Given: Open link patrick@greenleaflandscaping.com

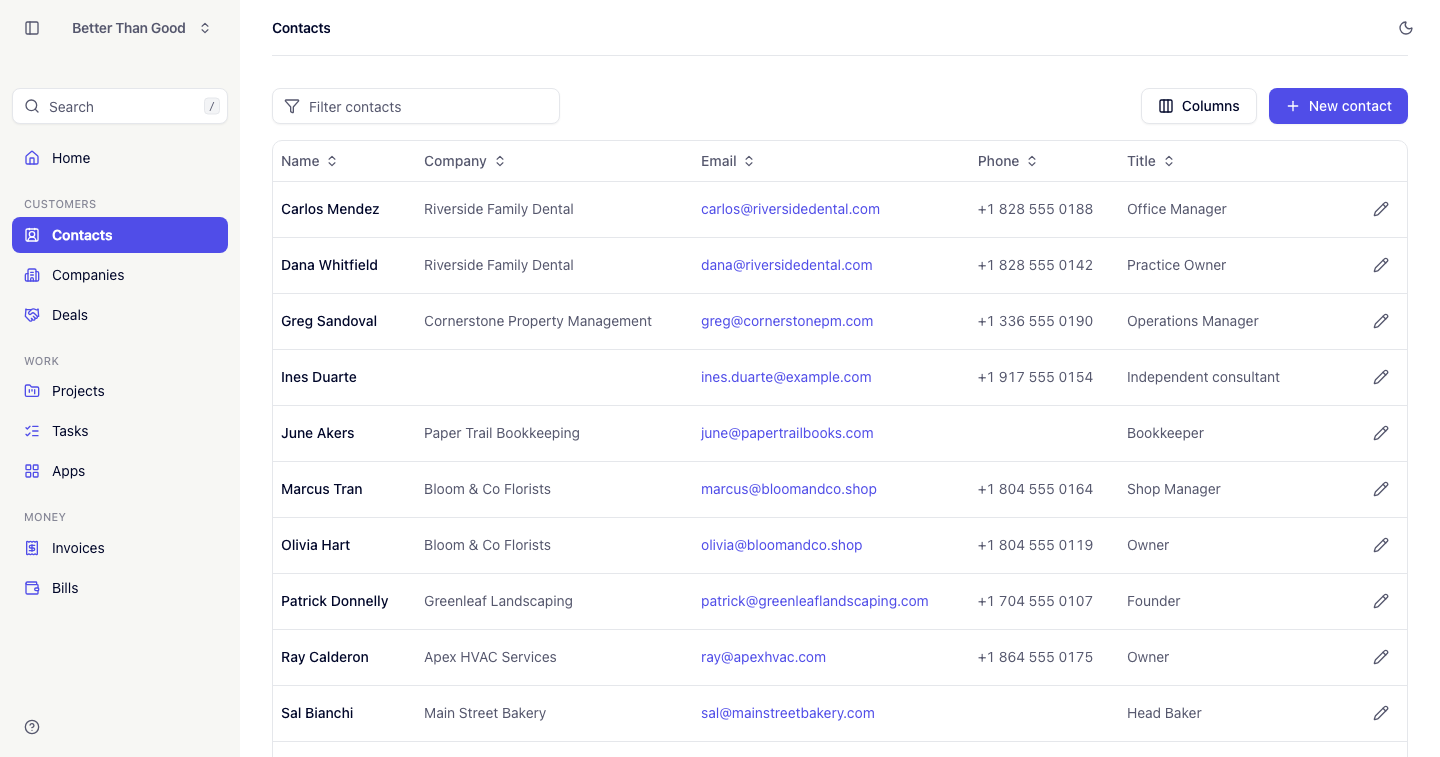Looking at the screenshot, I should [x=814, y=601].
